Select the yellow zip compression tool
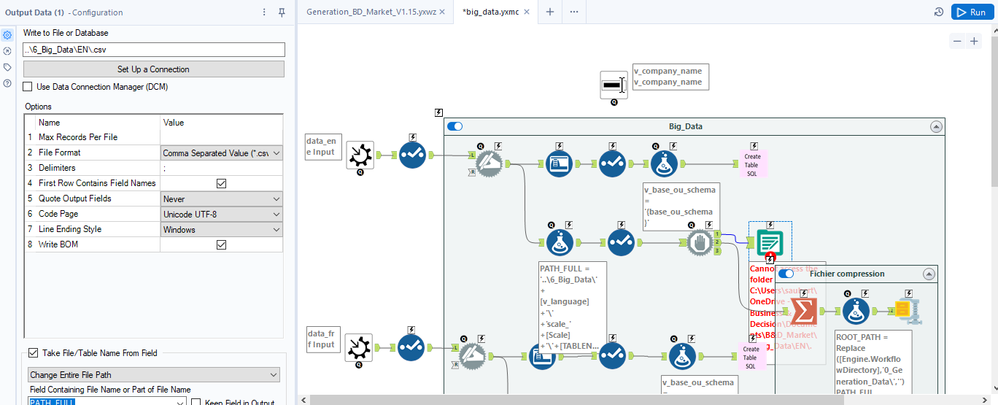Viewport: 998px width, 405px height. tap(906, 311)
